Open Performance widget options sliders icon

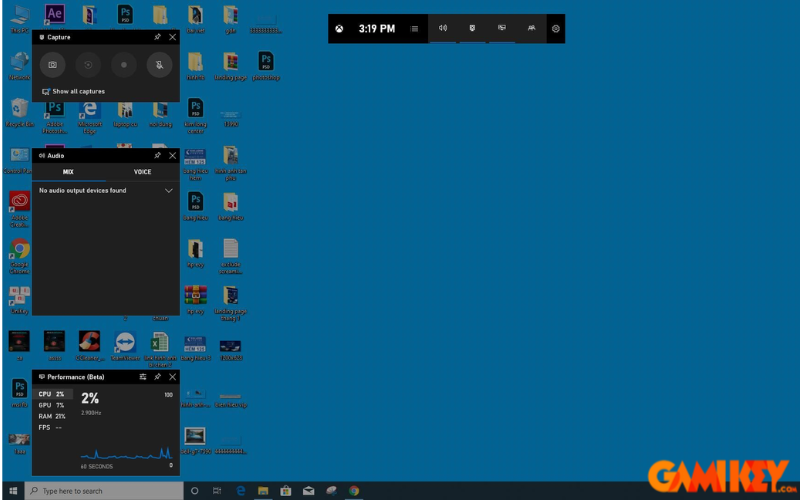143,377
